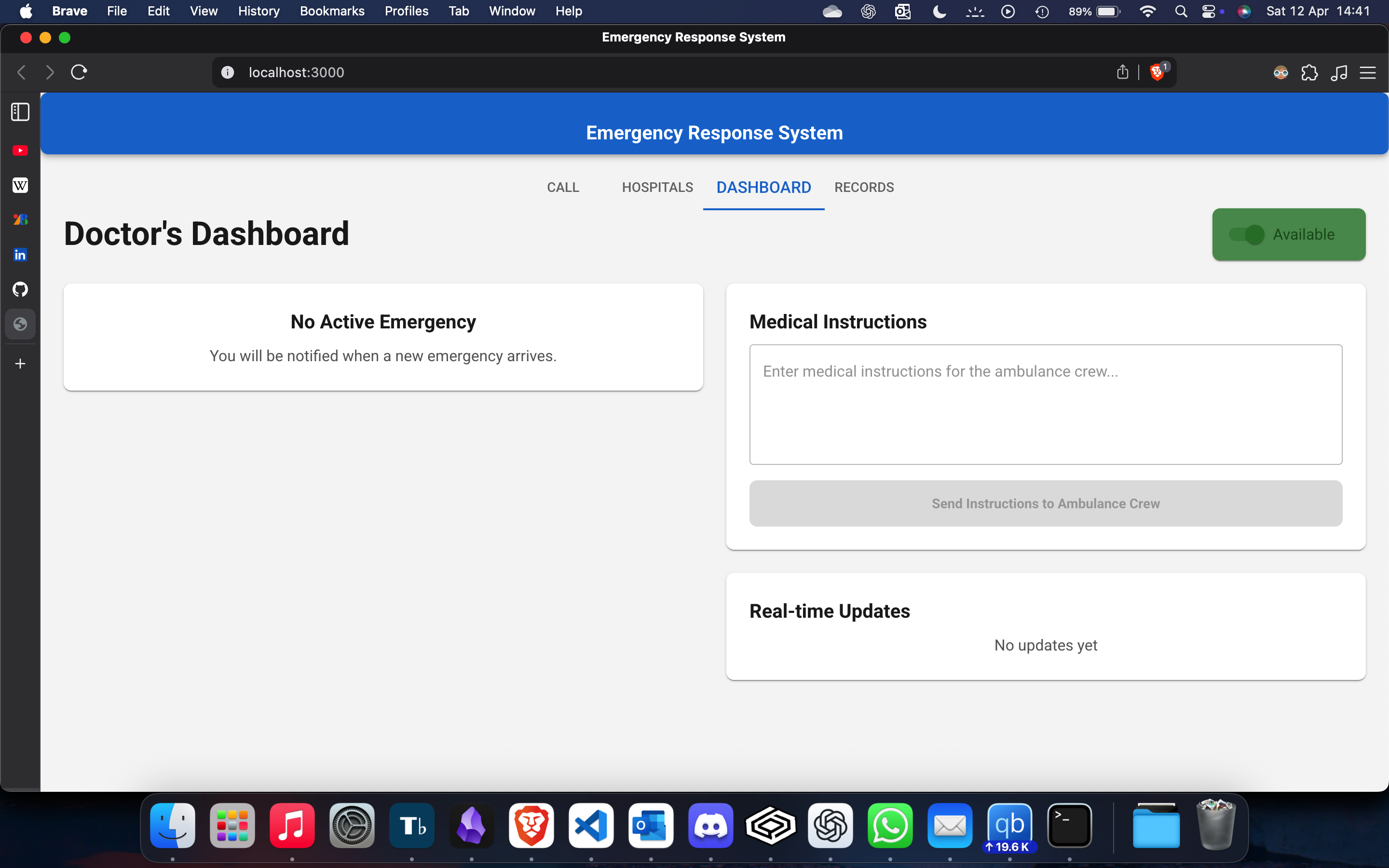
Task: Toggle the browser sidebar panel icon
Action: (x=20, y=112)
